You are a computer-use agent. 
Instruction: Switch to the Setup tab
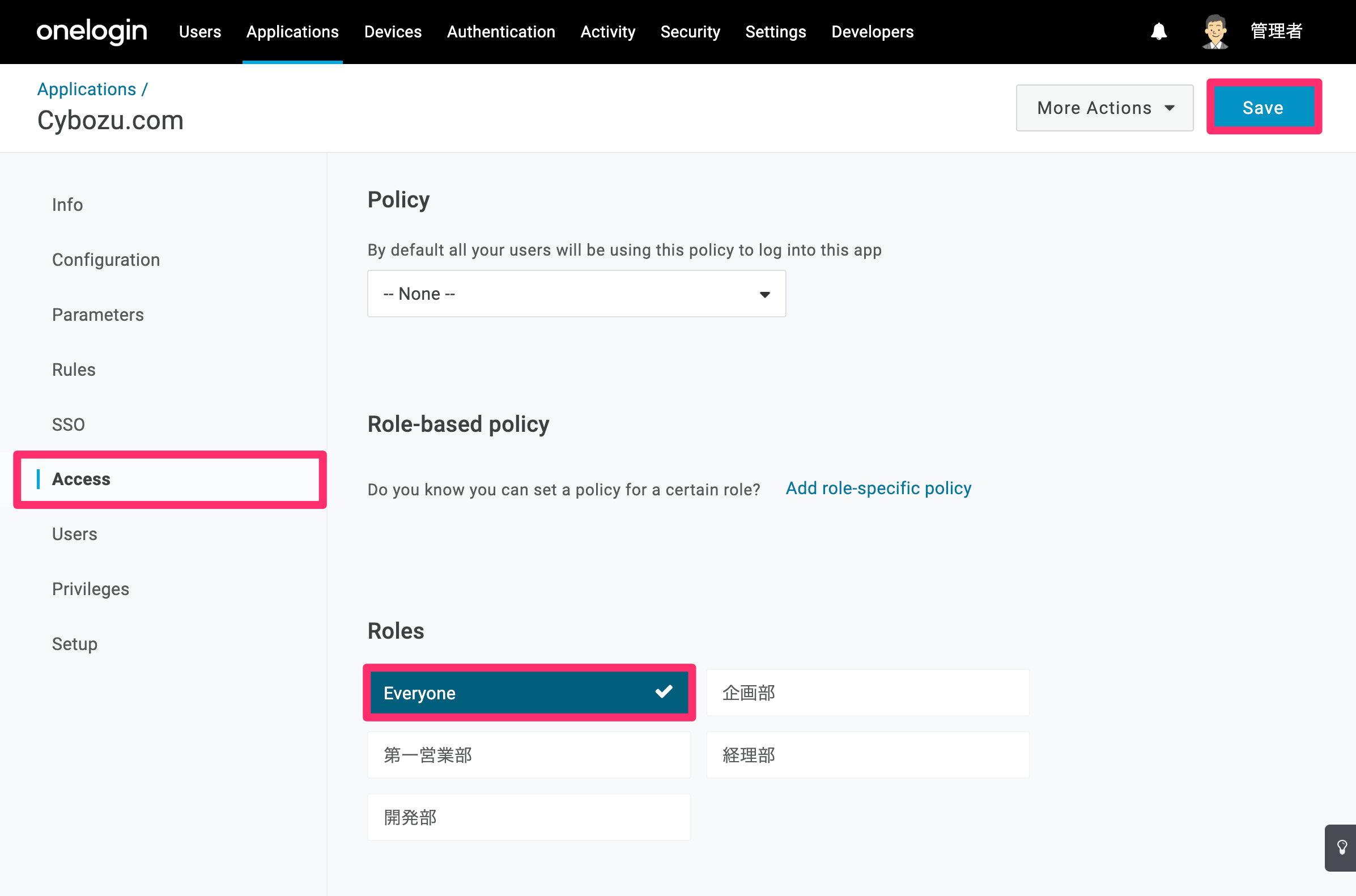tap(74, 644)
